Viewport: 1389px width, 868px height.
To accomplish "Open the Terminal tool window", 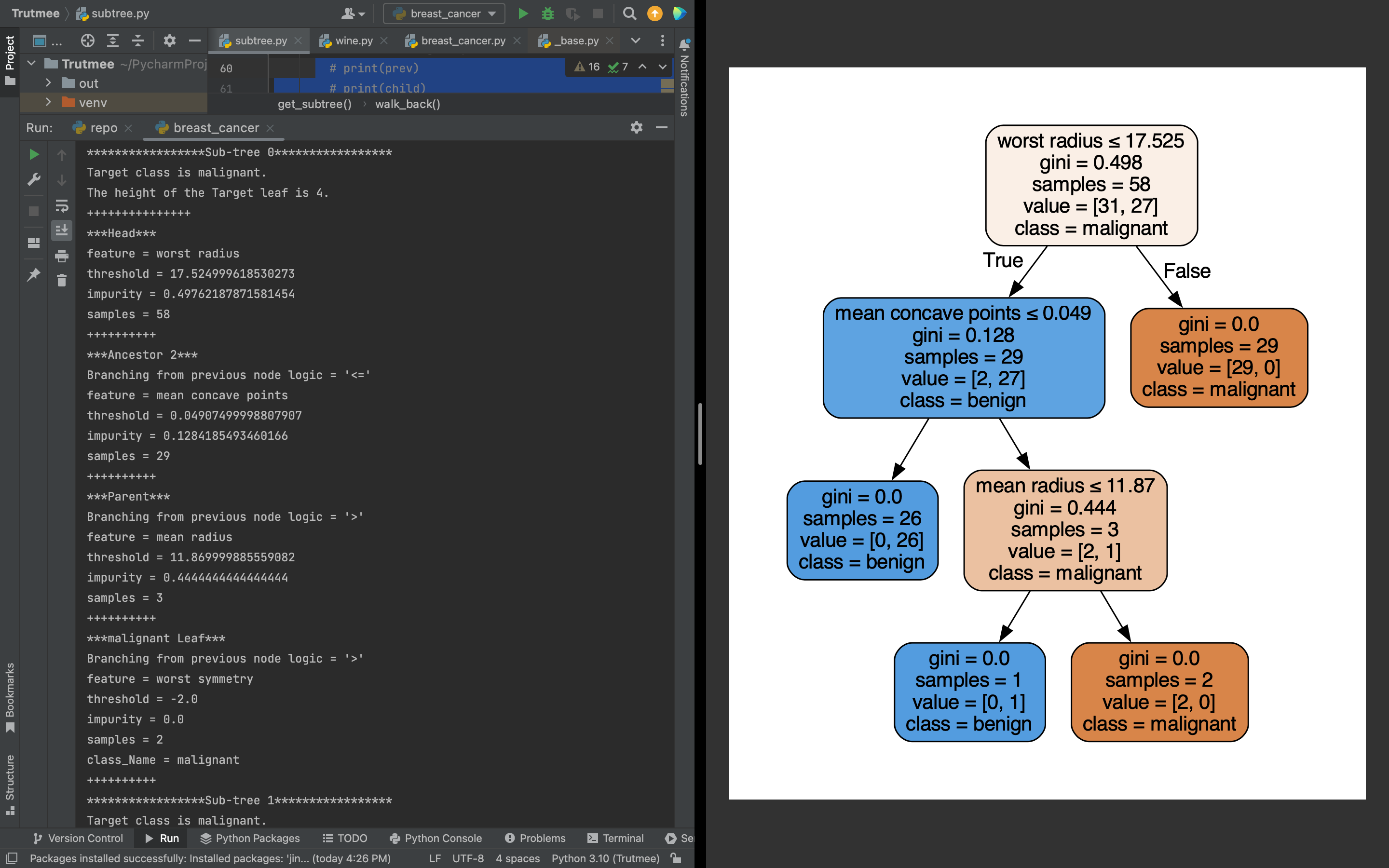I will pyautogui.click(x=615, y=838).
